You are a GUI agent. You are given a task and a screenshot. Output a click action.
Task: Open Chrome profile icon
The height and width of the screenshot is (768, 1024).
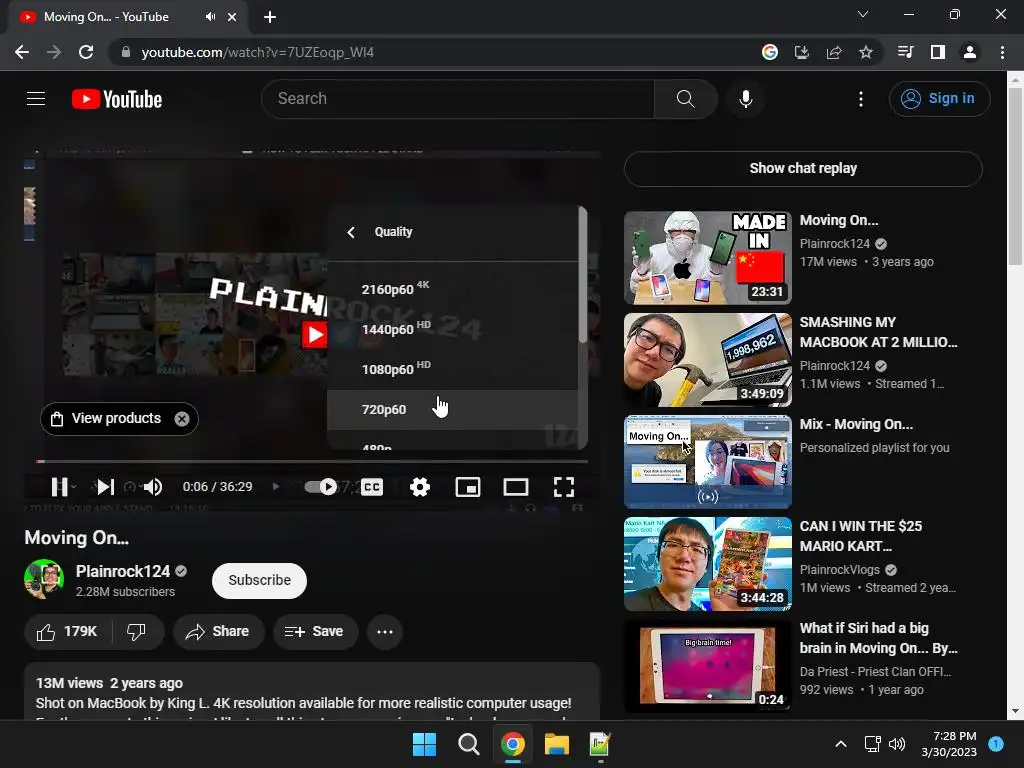coord(970,52)
